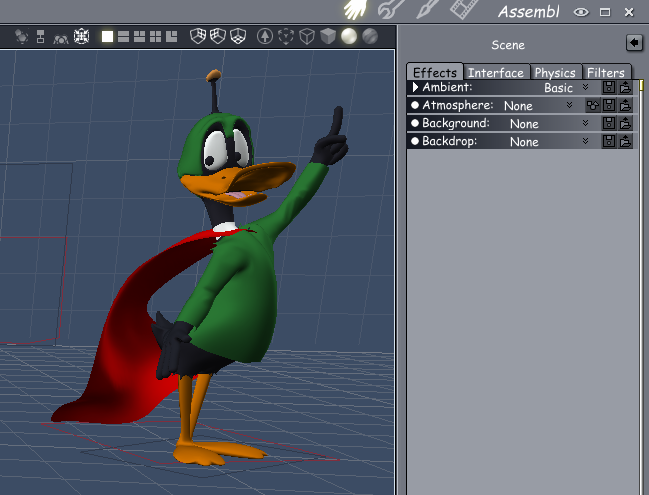Select the single-view layout

107,37
